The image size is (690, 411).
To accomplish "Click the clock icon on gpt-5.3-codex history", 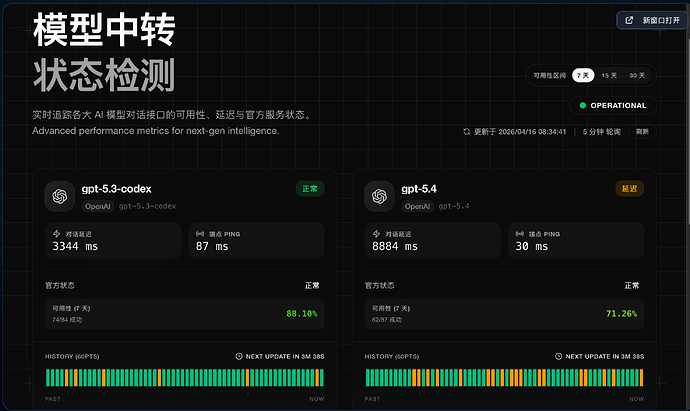I will [x=239, y=356].
